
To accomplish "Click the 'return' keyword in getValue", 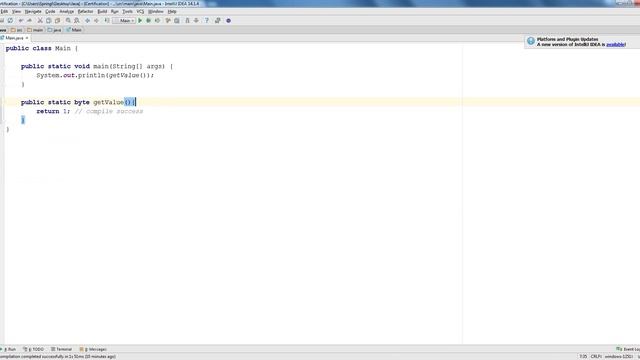I will 48,111.
